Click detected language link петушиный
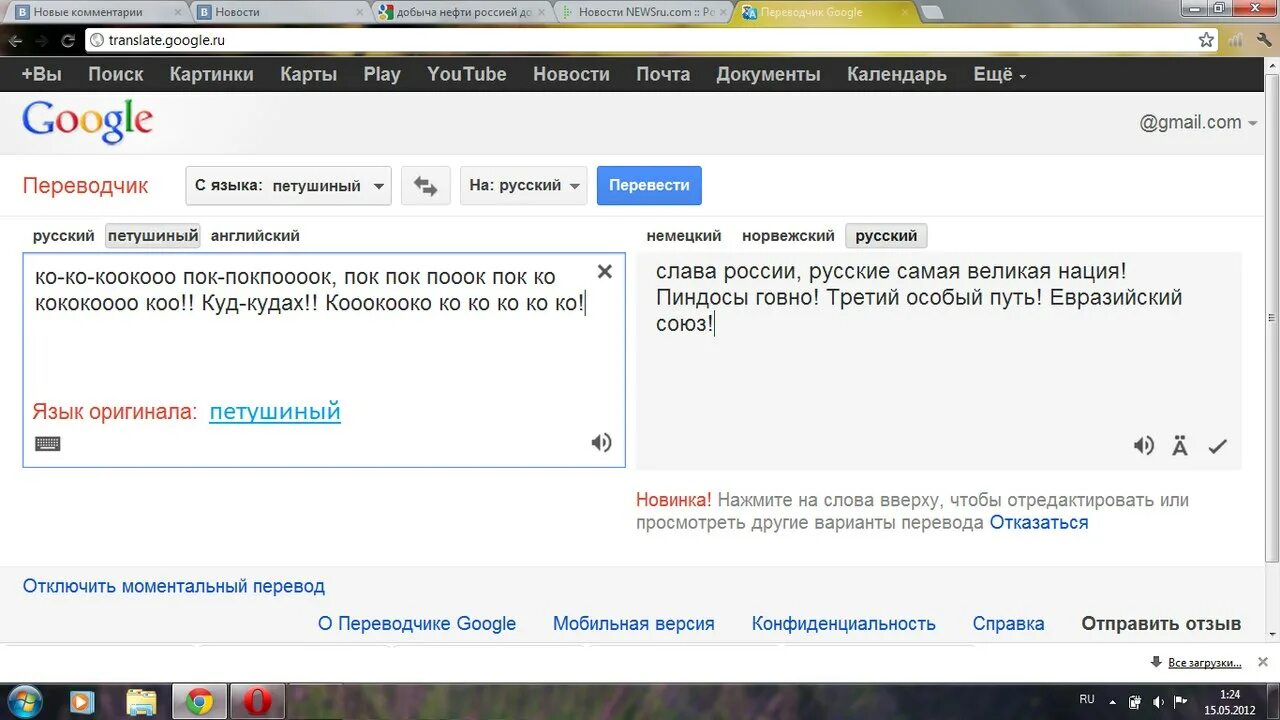This screenshot has height=720, width=1280. coord(275,411)
